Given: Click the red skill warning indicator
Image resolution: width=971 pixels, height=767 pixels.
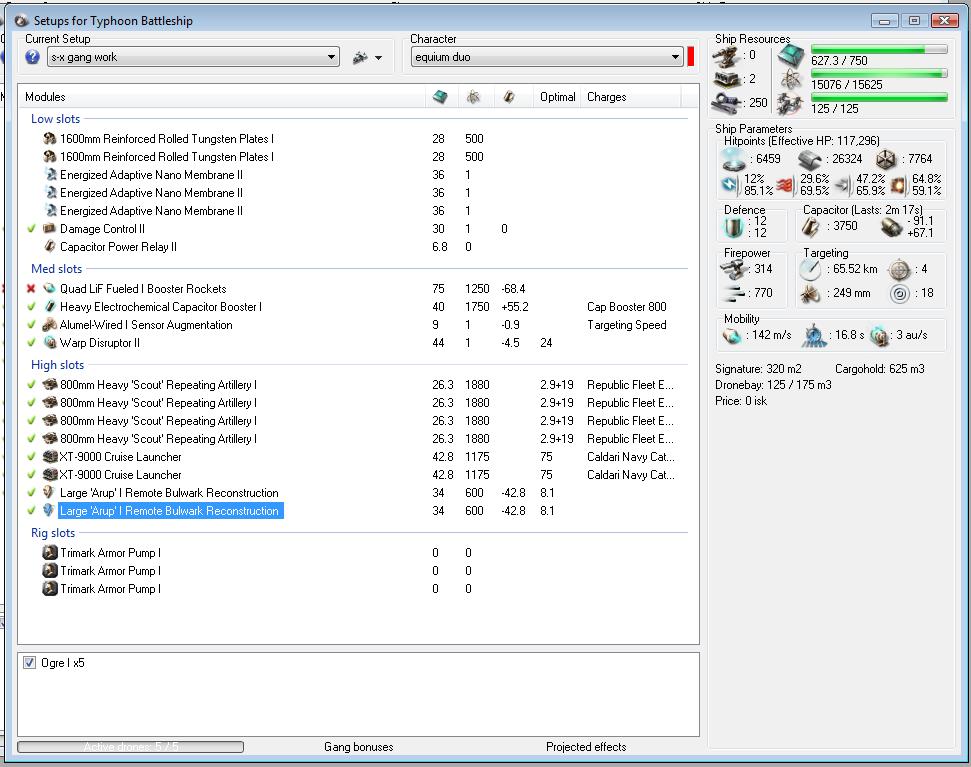Looking at the screenshot, I should pyautogui.click(x=690, y=57).
